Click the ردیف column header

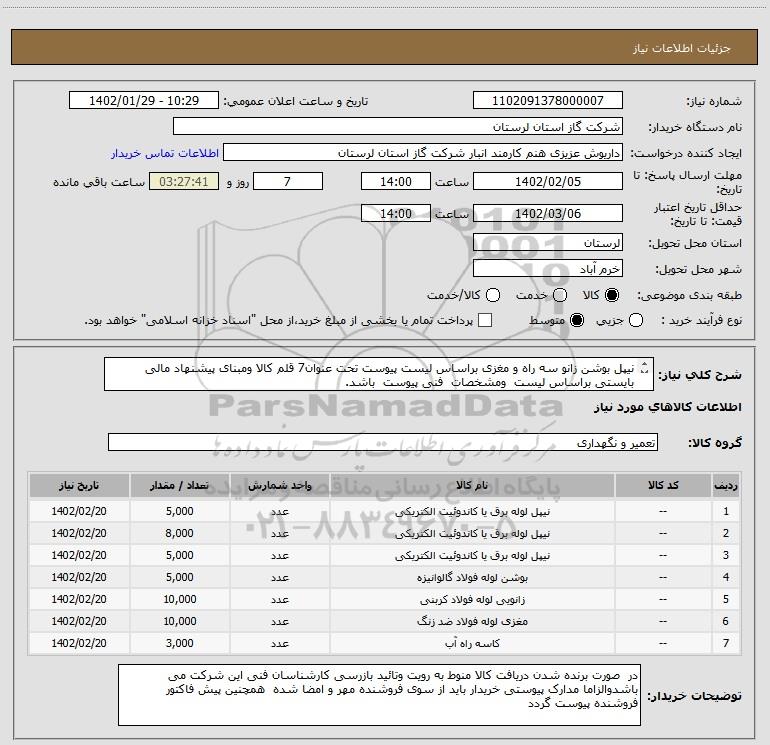point(726,486)
